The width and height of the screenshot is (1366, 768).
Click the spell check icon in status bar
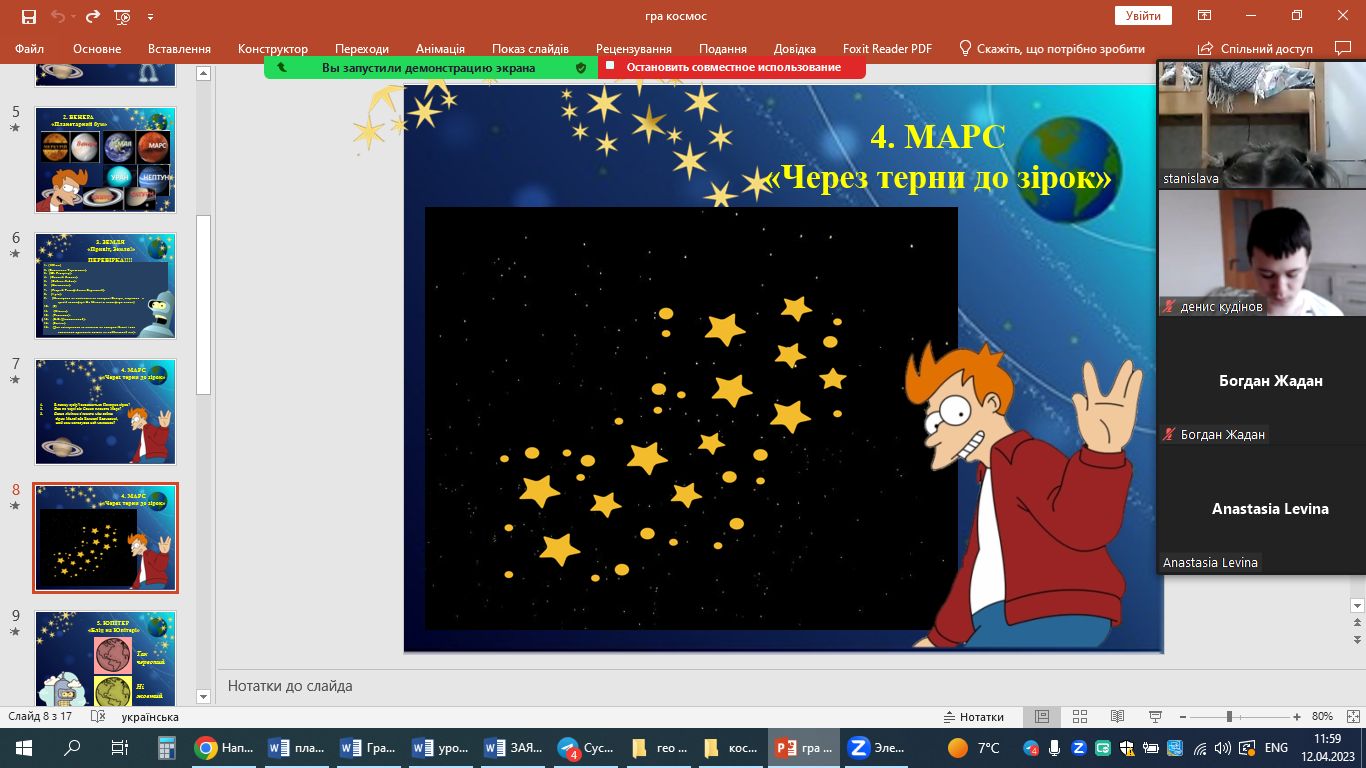(98, 717)
